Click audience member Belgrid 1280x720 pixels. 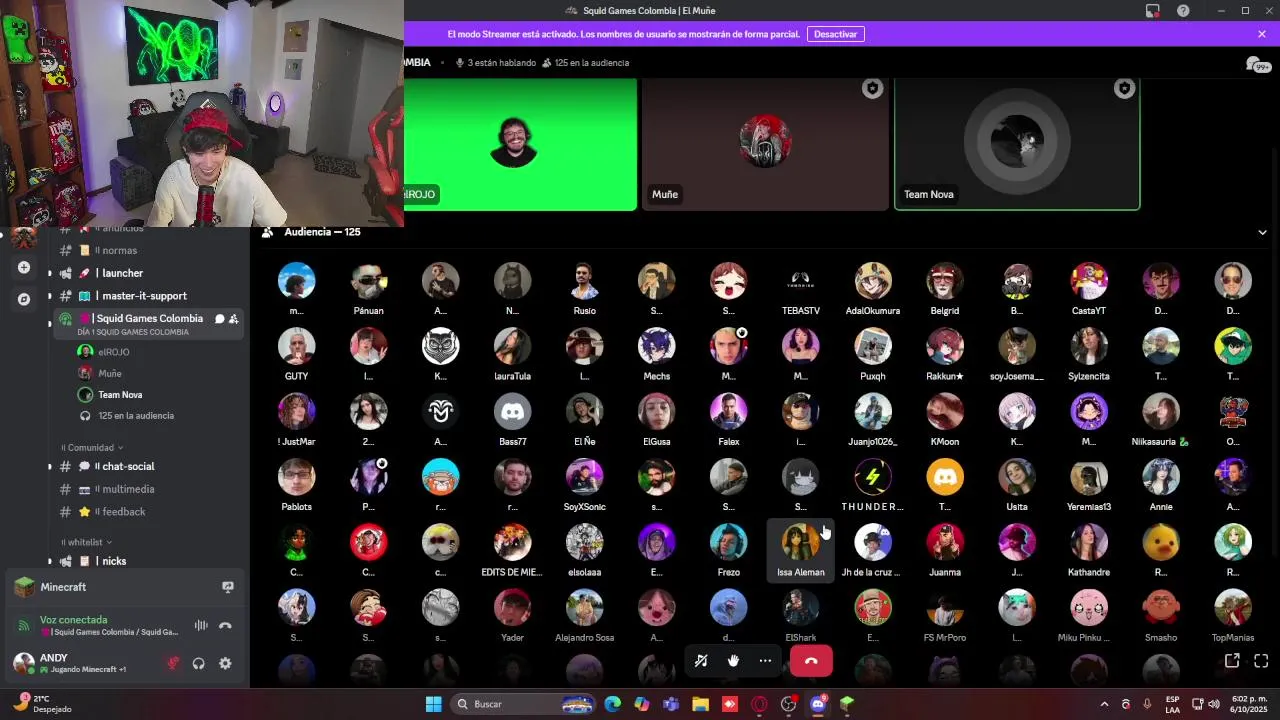pyautogui.click(x=945, y=289)
